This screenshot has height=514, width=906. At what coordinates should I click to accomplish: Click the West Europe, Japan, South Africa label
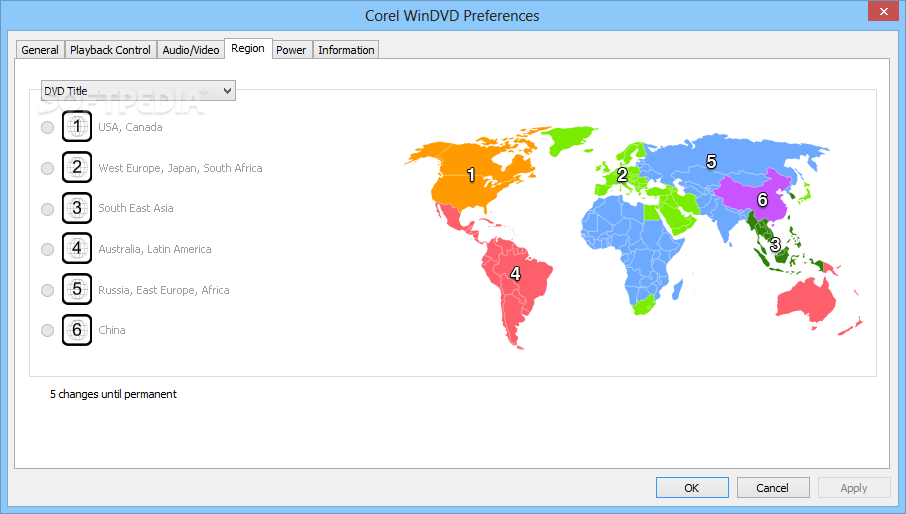180,168
